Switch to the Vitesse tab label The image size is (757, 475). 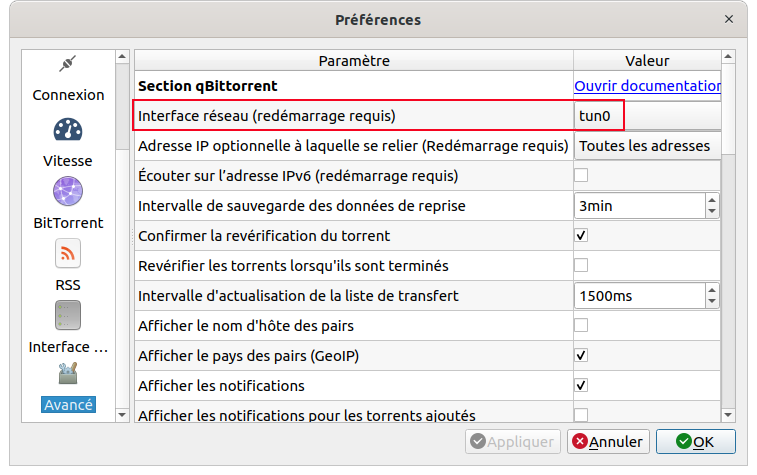point(68,161)
